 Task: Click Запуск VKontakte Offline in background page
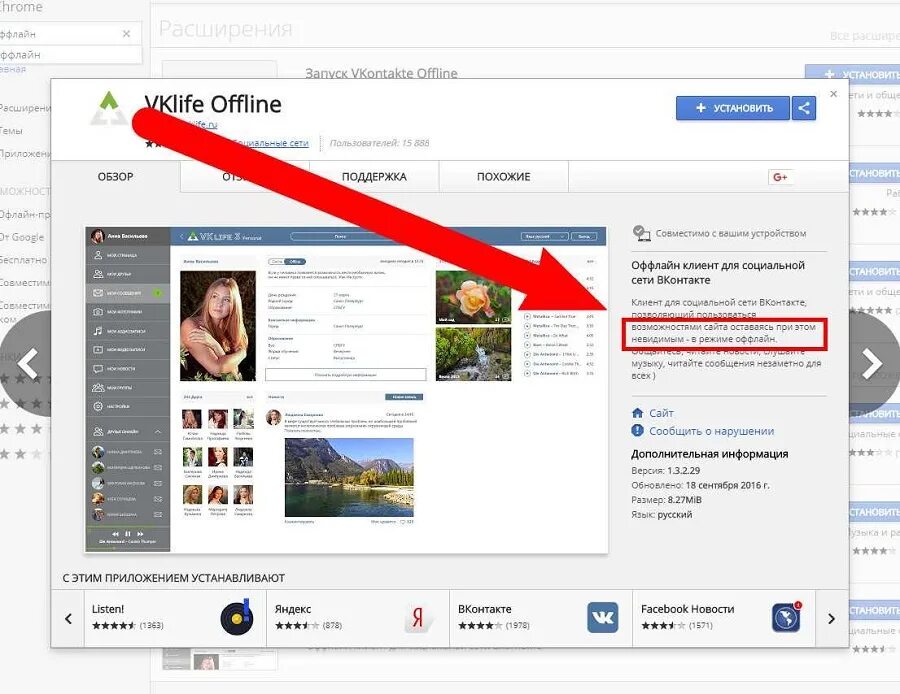tap(381, 73)
